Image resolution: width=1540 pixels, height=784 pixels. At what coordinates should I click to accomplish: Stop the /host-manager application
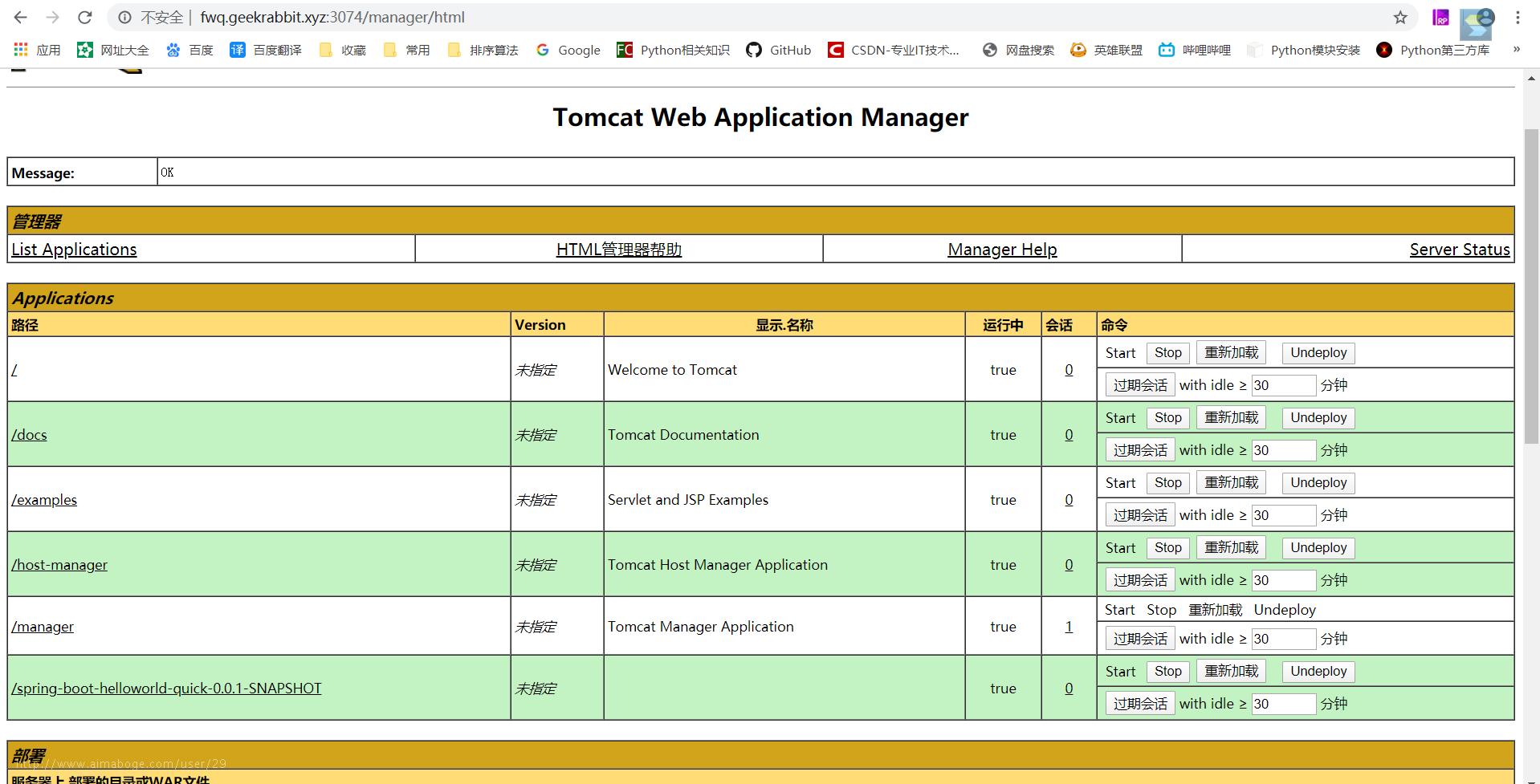[x=1167, y=548]
